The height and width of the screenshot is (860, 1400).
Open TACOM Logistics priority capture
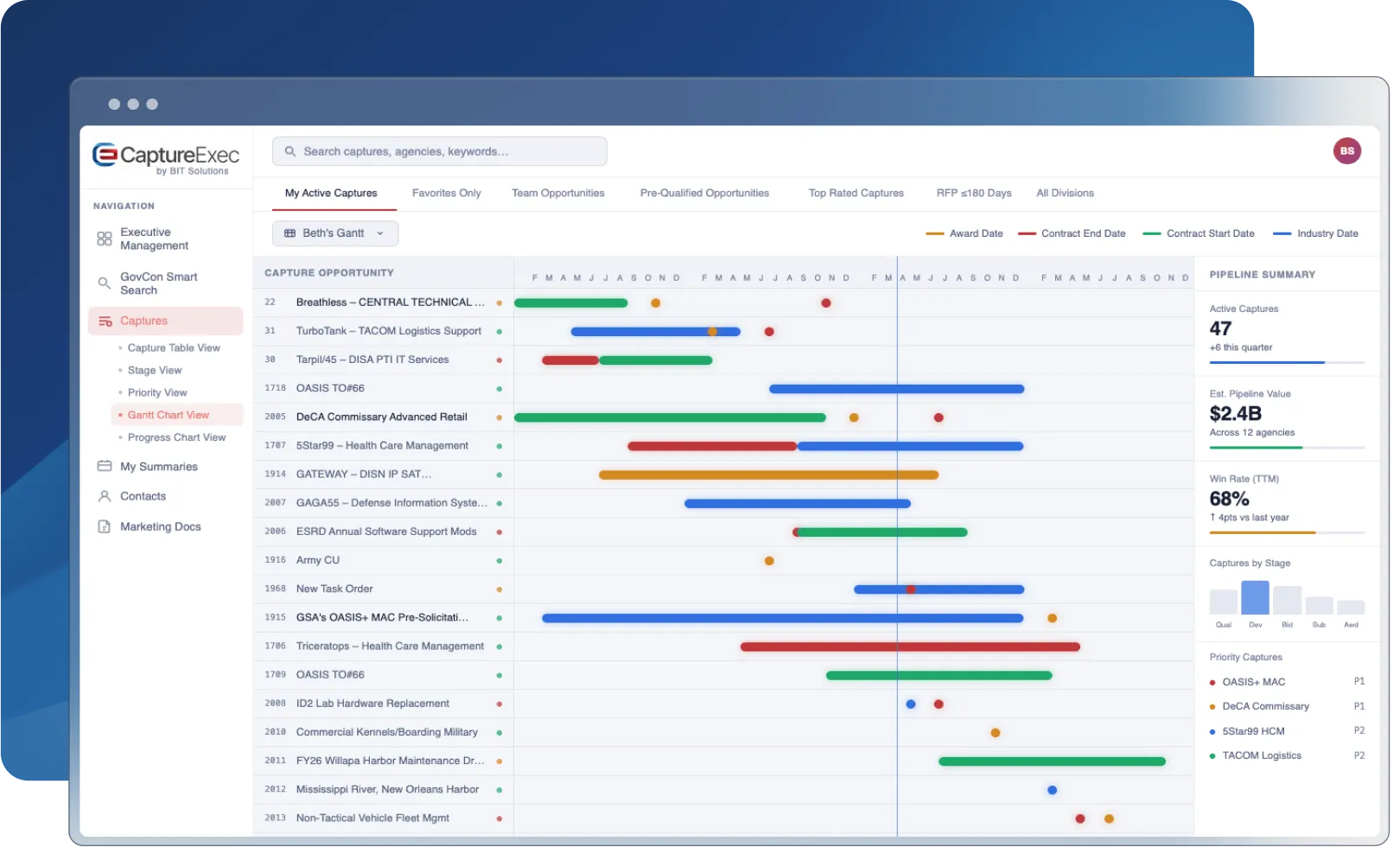tap(1287, 756)
